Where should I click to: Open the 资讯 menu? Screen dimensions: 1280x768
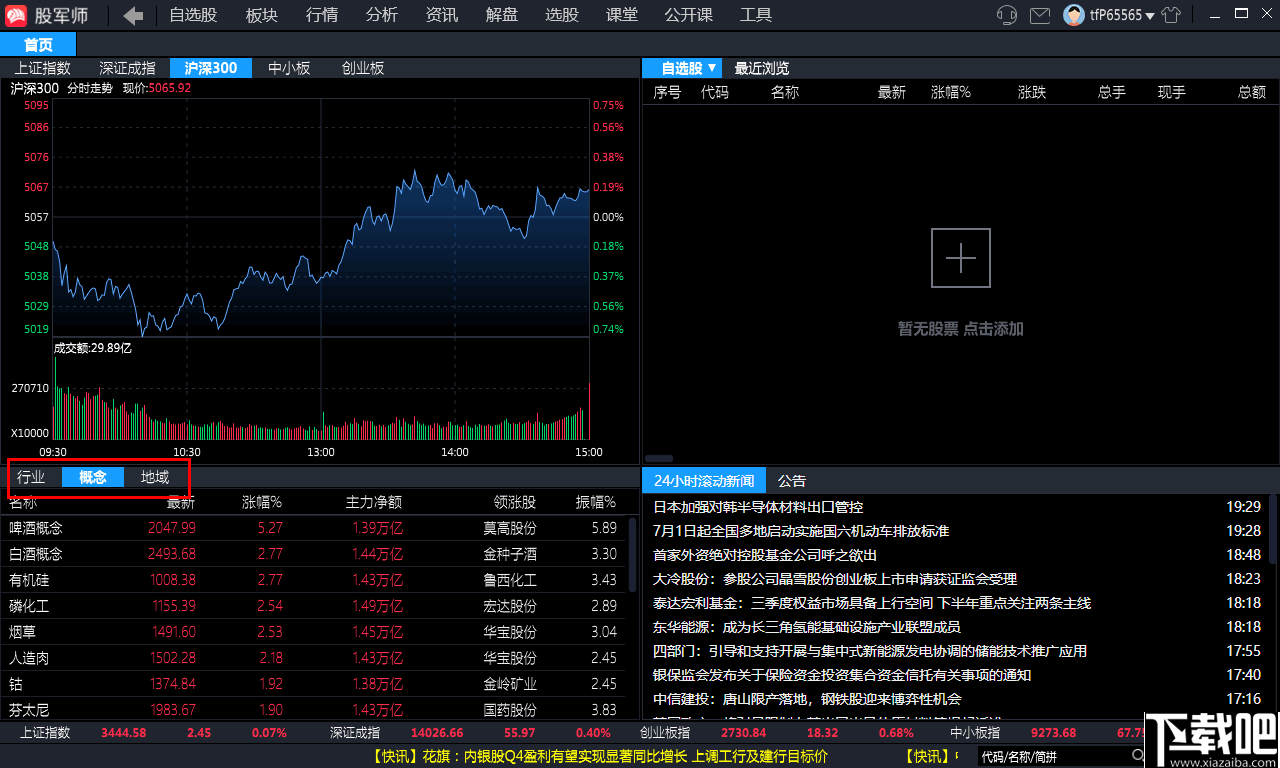click(442, 15)
